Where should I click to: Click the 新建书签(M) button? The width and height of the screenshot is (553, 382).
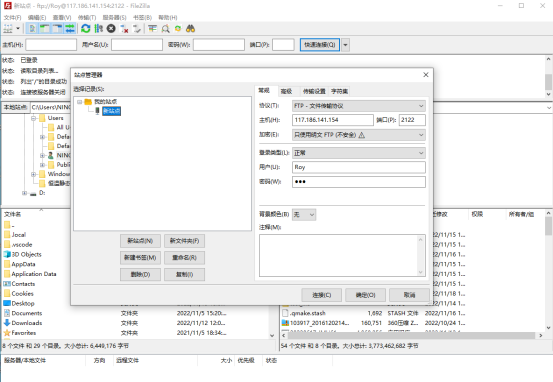click(140, 258)
